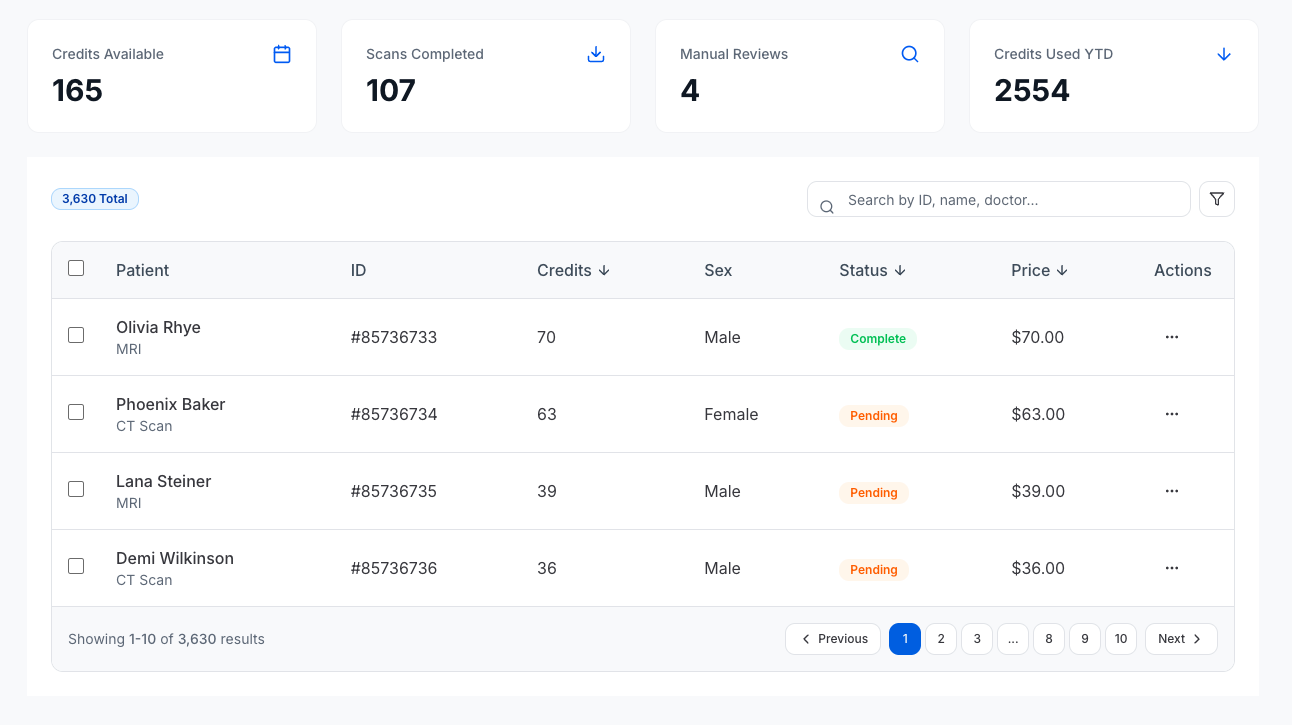Toggle the Status column sort arrow

[x=900, y=270]
